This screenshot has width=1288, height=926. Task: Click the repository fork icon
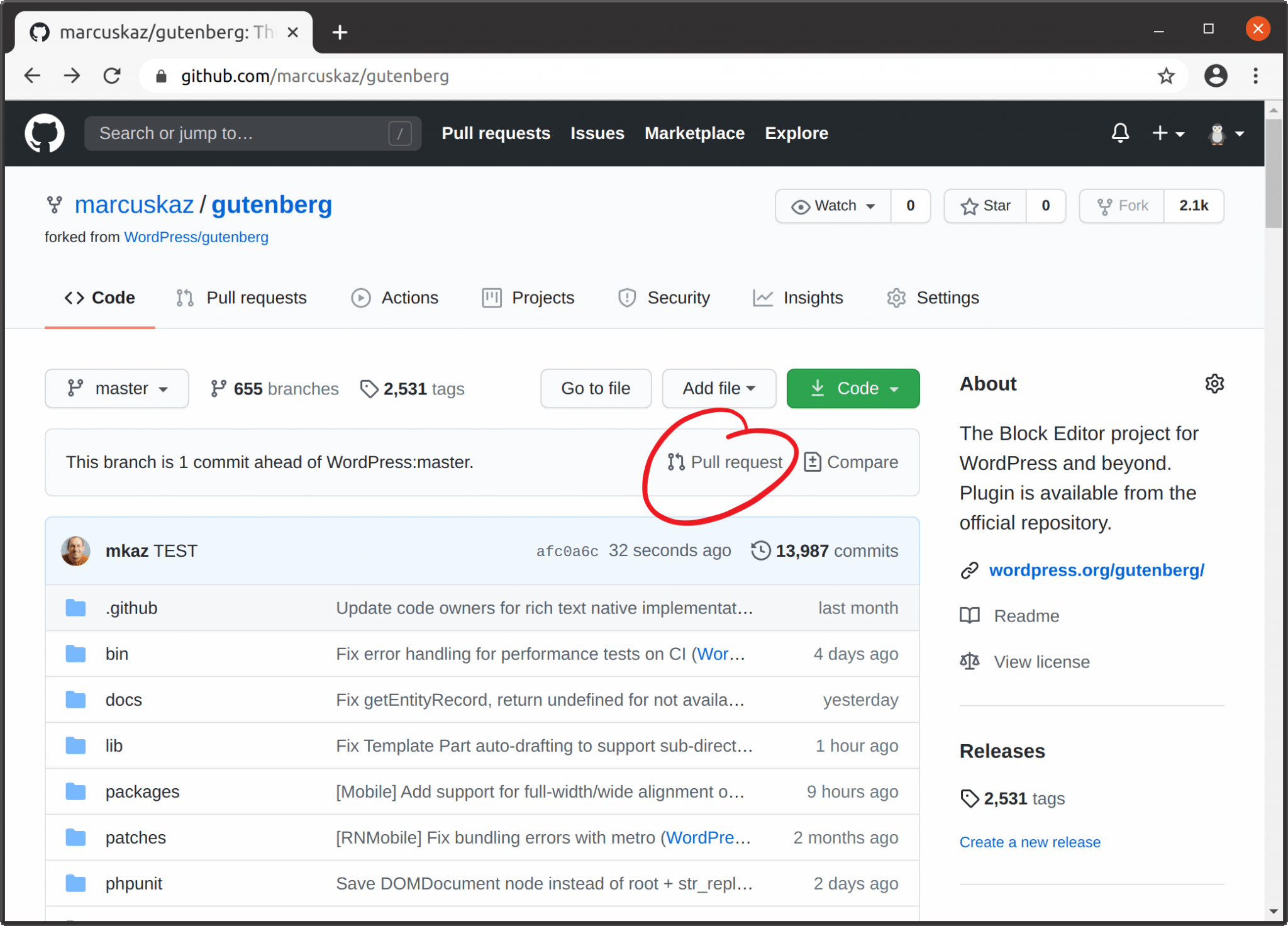[1106, 206]
